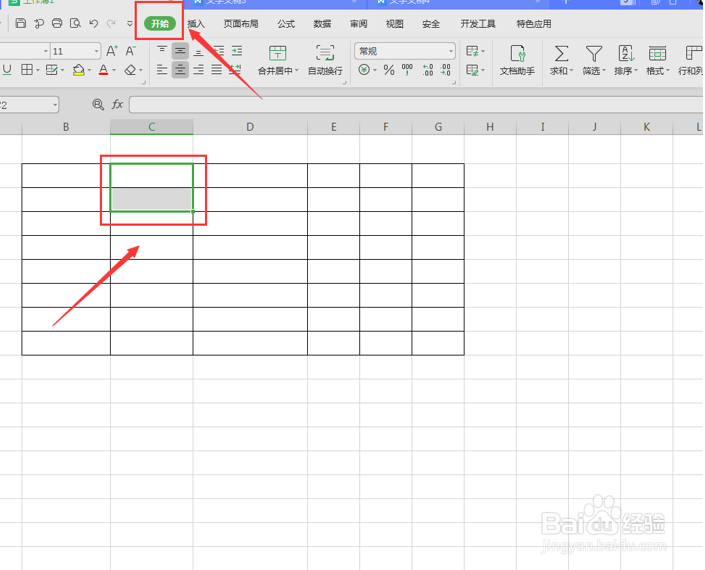Decrease font size with A- icon

(x=130, y=51)
